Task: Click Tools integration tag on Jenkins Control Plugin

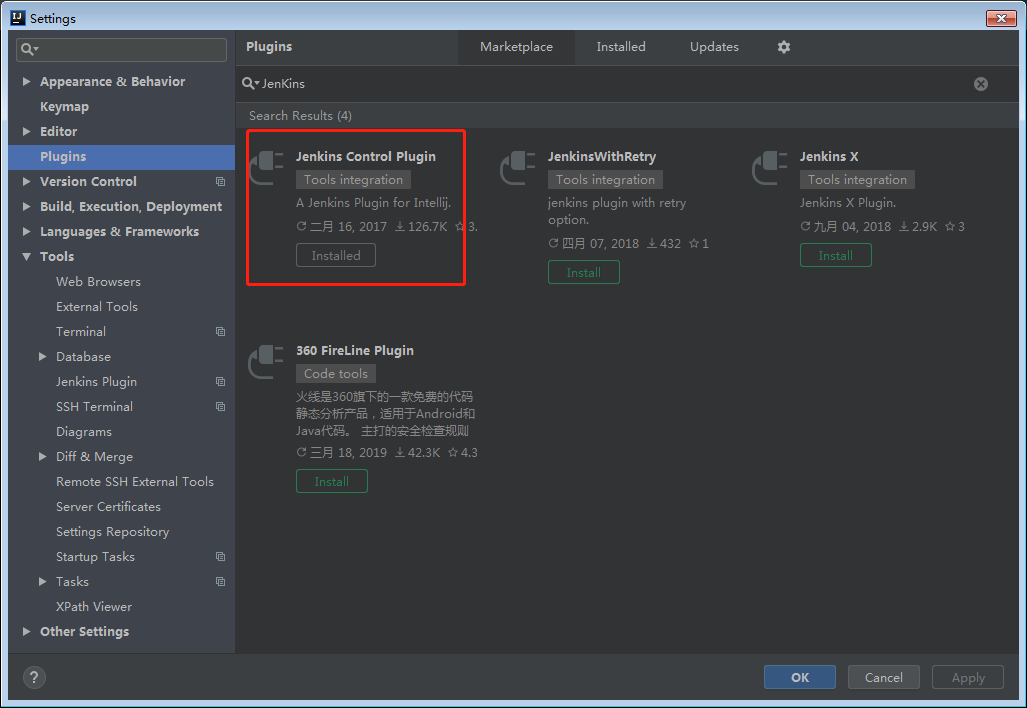Action: pos(353,179)
